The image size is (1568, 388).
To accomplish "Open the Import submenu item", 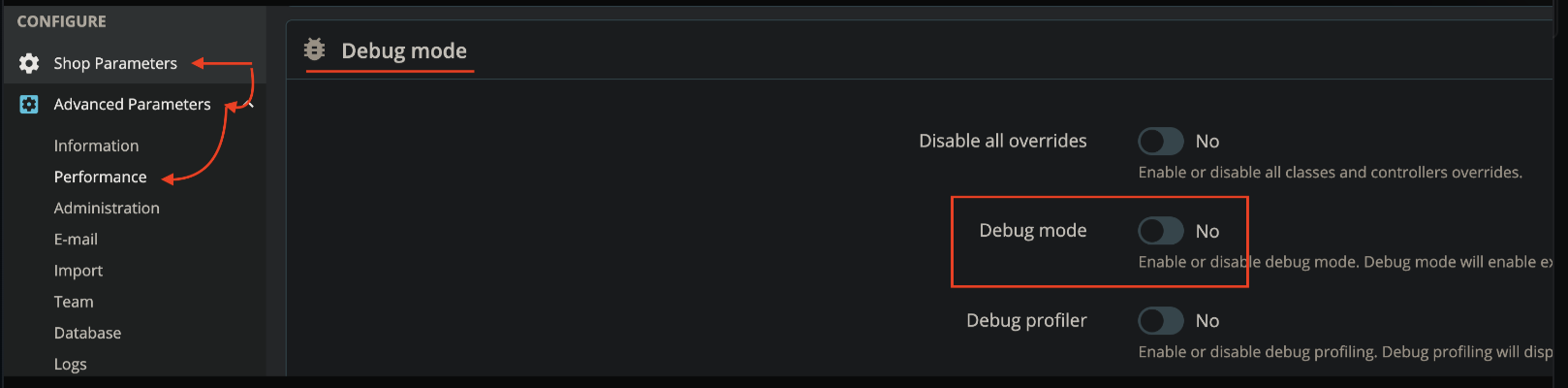I will click(x=78, y=271).
